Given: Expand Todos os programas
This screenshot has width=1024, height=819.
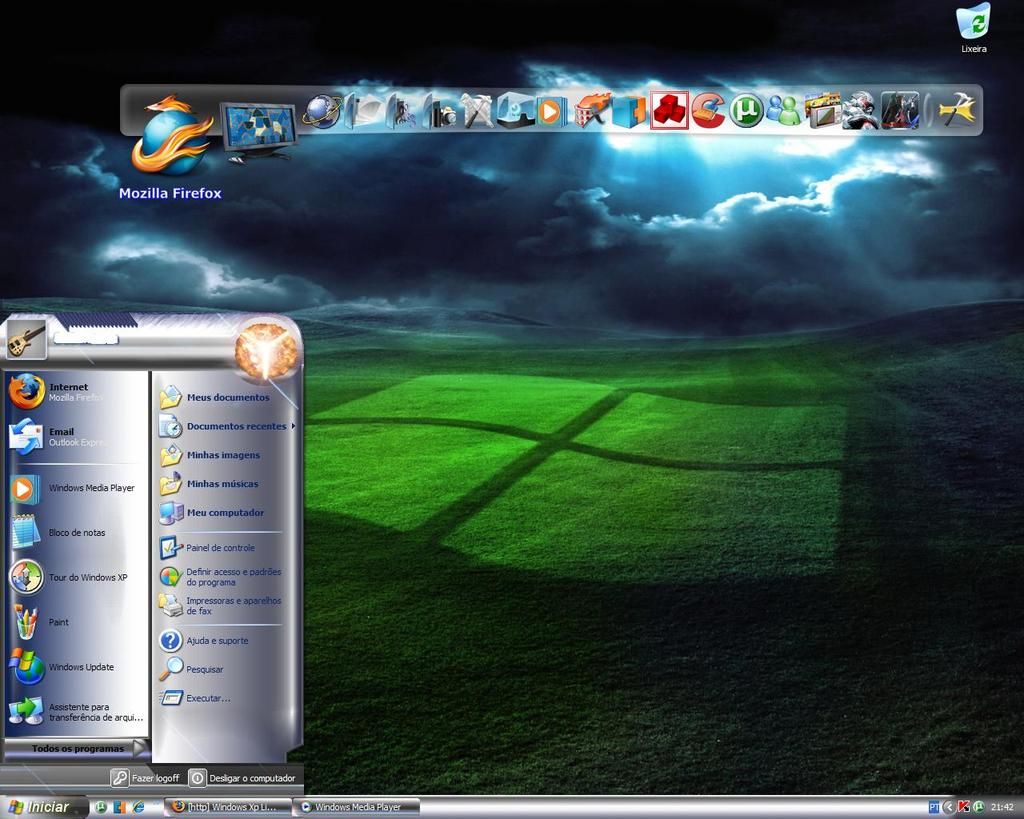Looking at the screenshot, I should coord(77,748).
